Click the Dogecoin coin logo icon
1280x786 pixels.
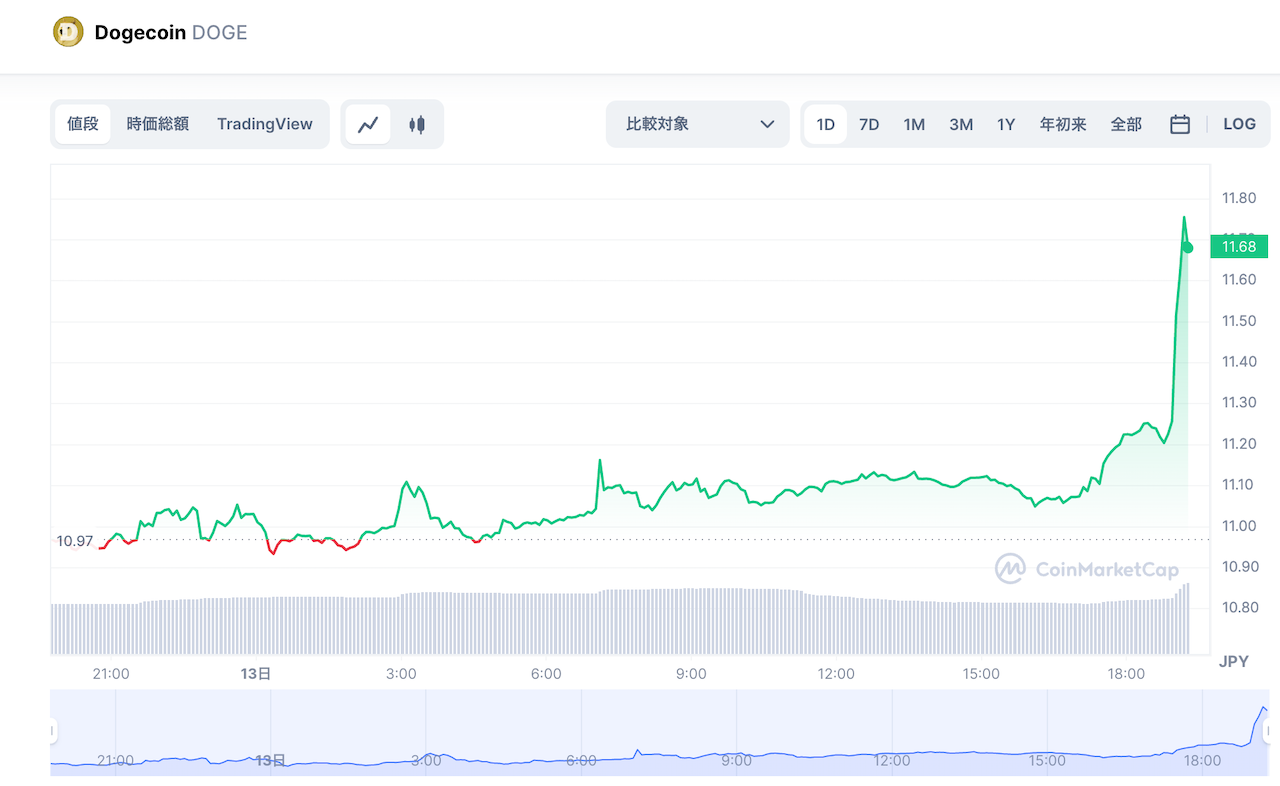pos(69,32)
